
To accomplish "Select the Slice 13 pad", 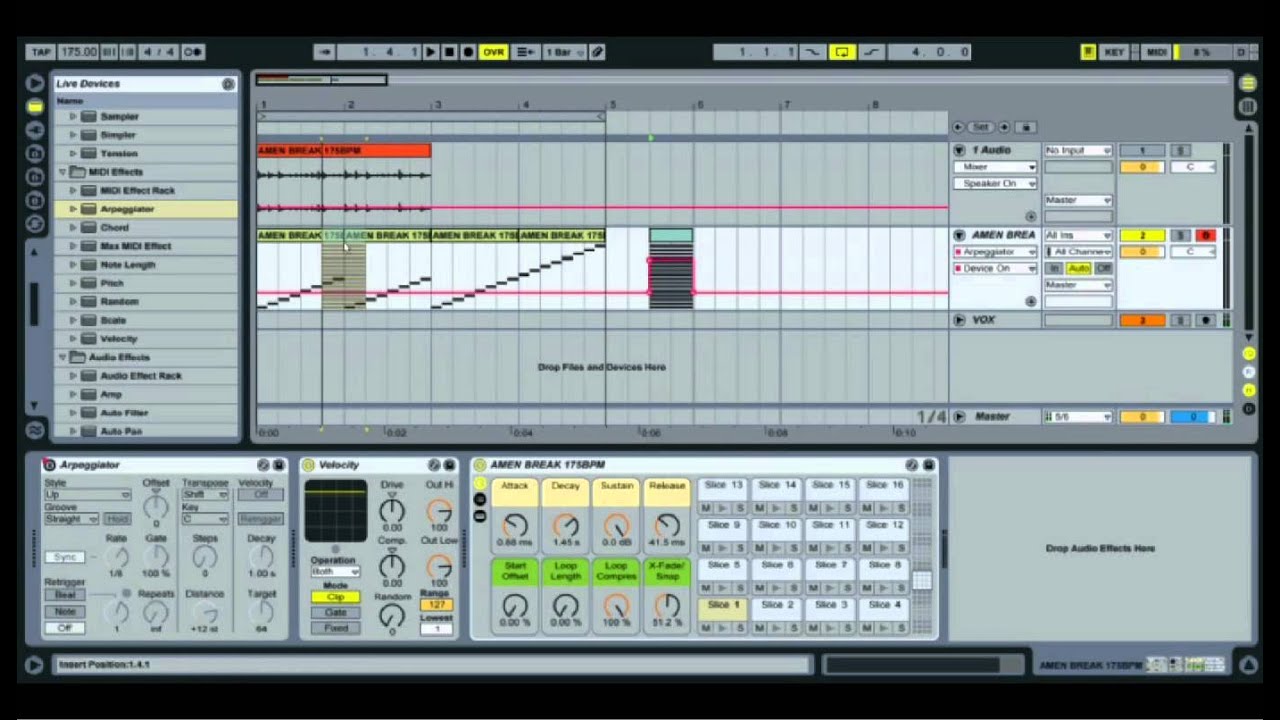I will [x=723, y=485].
